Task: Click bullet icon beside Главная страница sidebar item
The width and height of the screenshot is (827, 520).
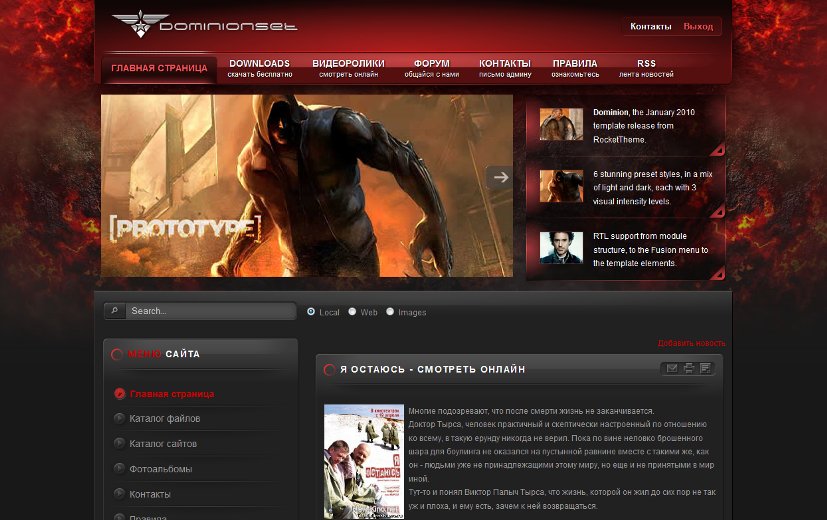Action: 120,393
